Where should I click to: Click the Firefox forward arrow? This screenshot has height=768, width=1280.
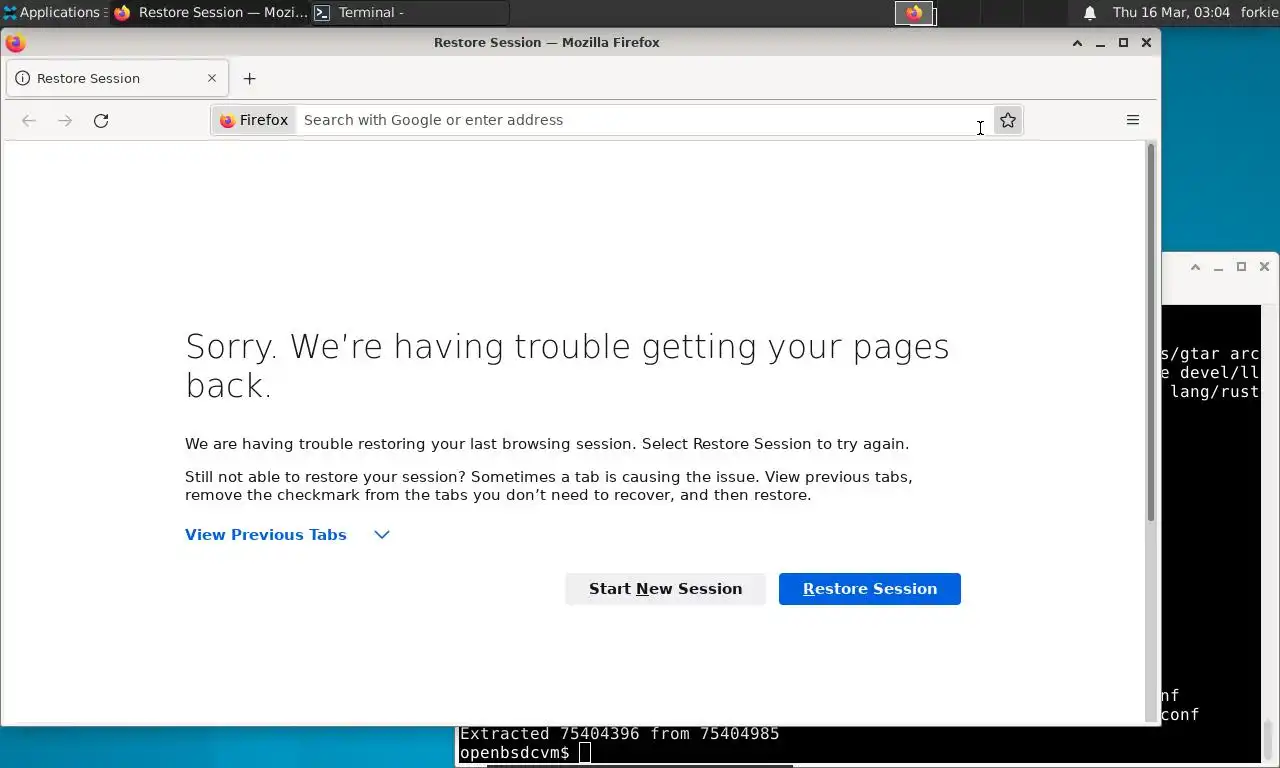click(x=65, y=120)
